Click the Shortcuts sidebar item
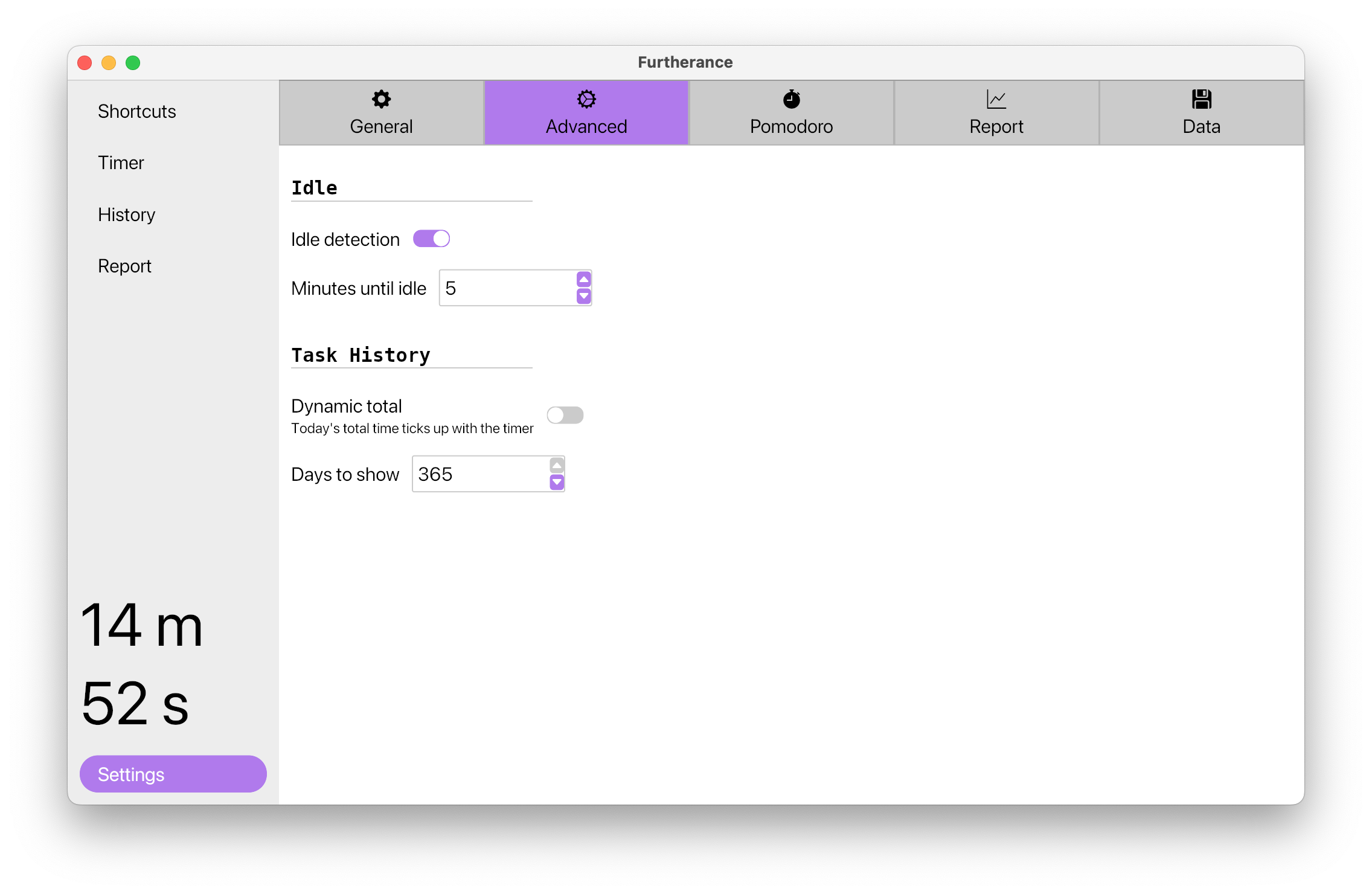1372x894 pixels. click(x=137, y=111)
